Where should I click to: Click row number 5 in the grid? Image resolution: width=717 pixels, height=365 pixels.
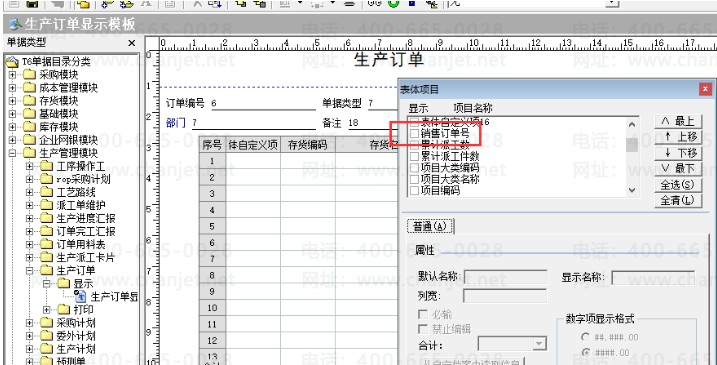pos(212,226)
